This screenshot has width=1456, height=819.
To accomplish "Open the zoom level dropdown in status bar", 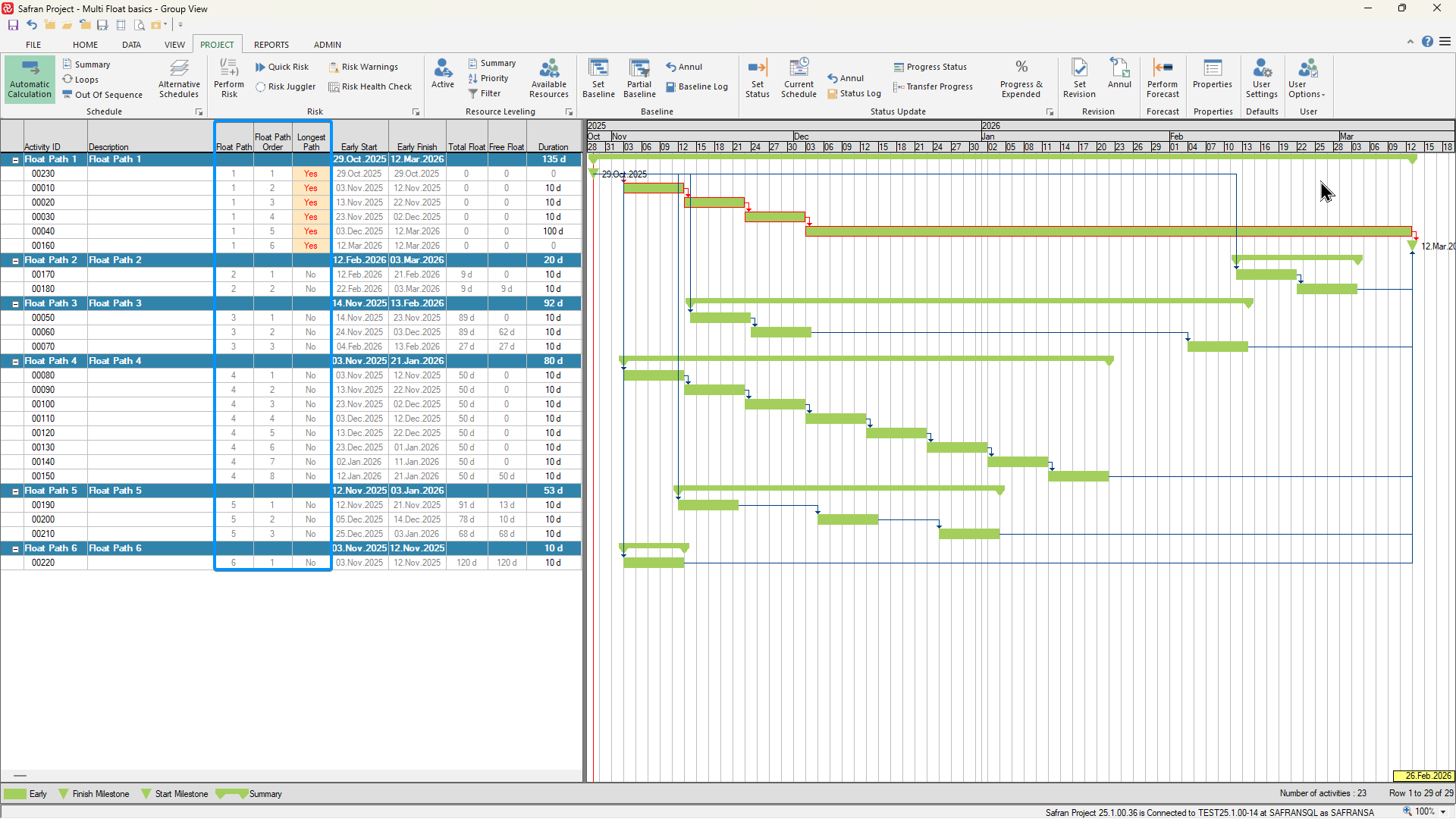I will (1443, 811).
